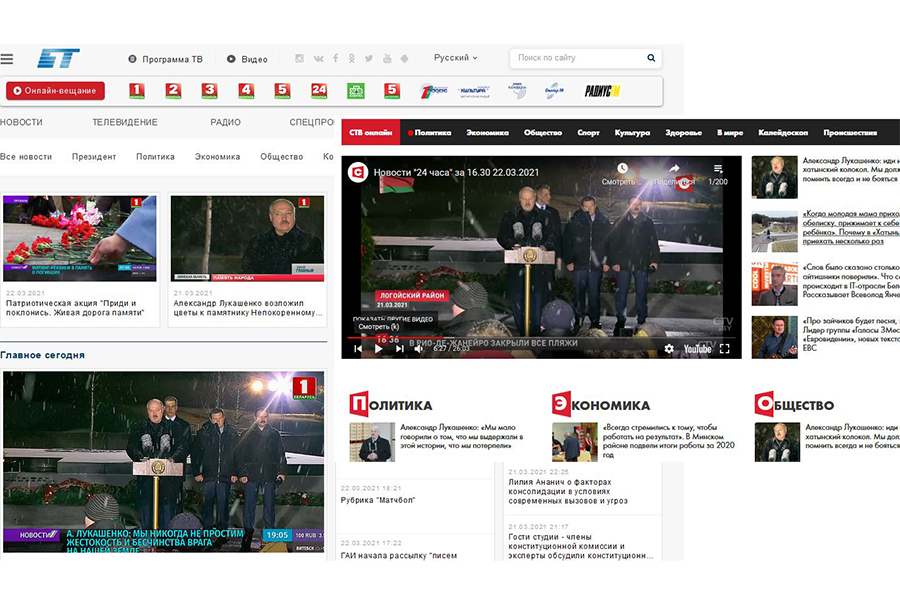Skip to next video in player
This screenshot has width=900, height=600.
[398, 349]
